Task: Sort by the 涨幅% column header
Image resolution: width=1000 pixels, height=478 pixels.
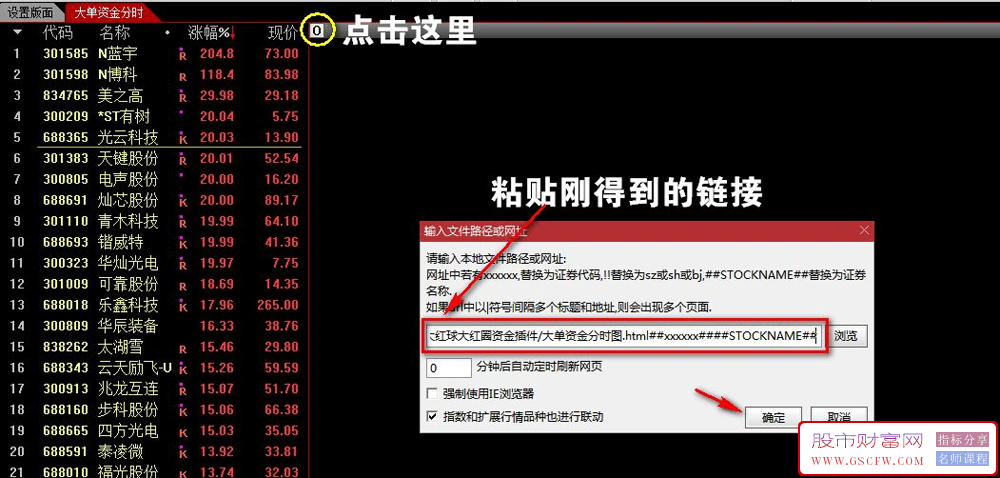Action: [211, 32]
